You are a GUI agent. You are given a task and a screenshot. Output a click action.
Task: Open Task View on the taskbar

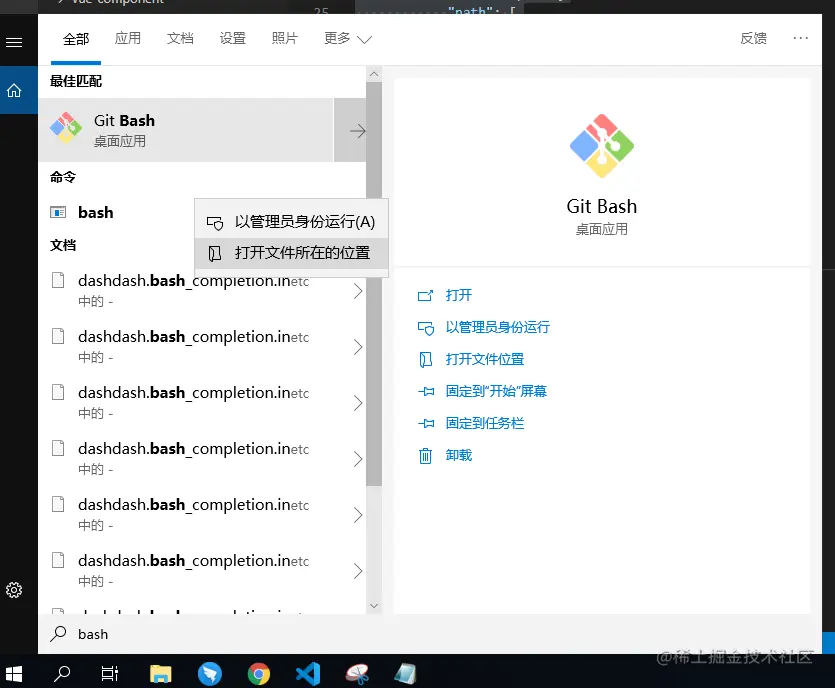point(110,674)
